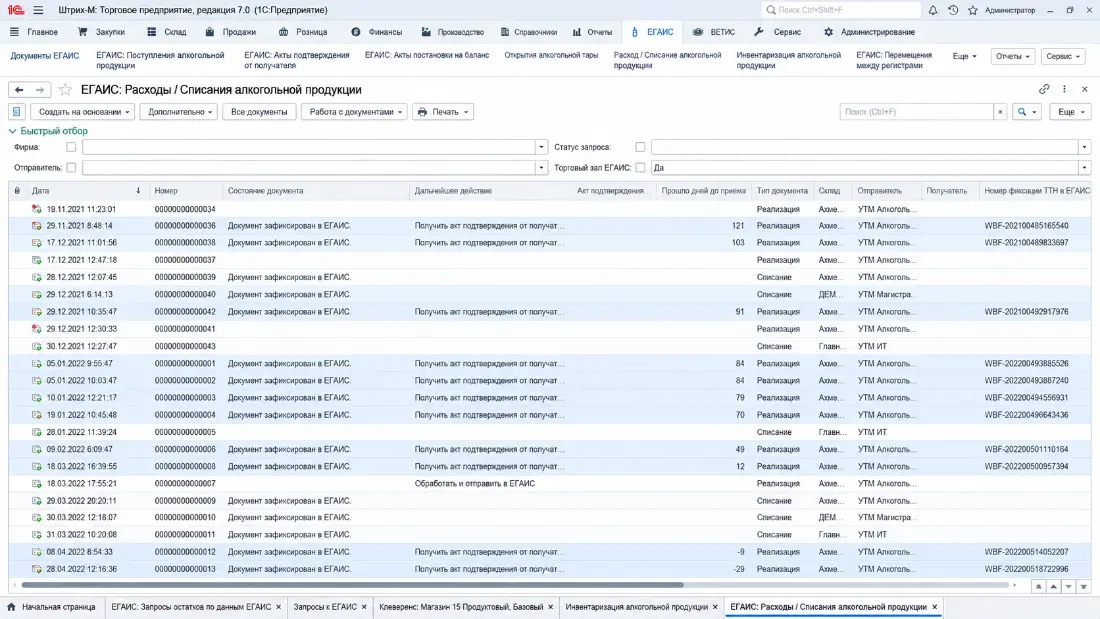Clear the list search field

[x=1000, y=112]
